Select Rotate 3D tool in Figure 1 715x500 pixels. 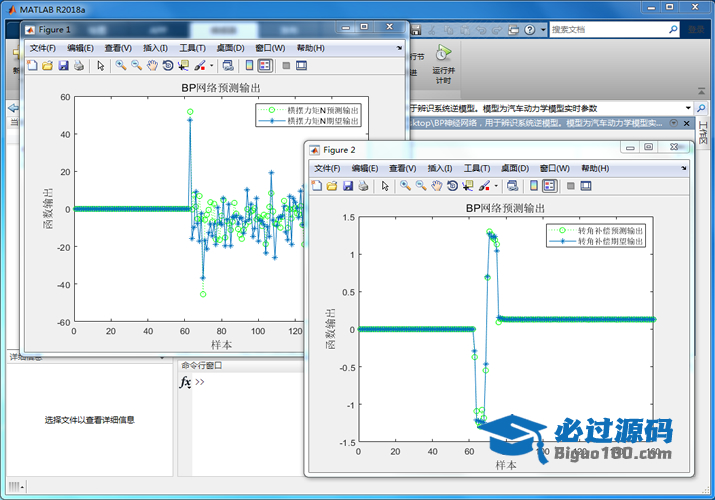(168, 66)
